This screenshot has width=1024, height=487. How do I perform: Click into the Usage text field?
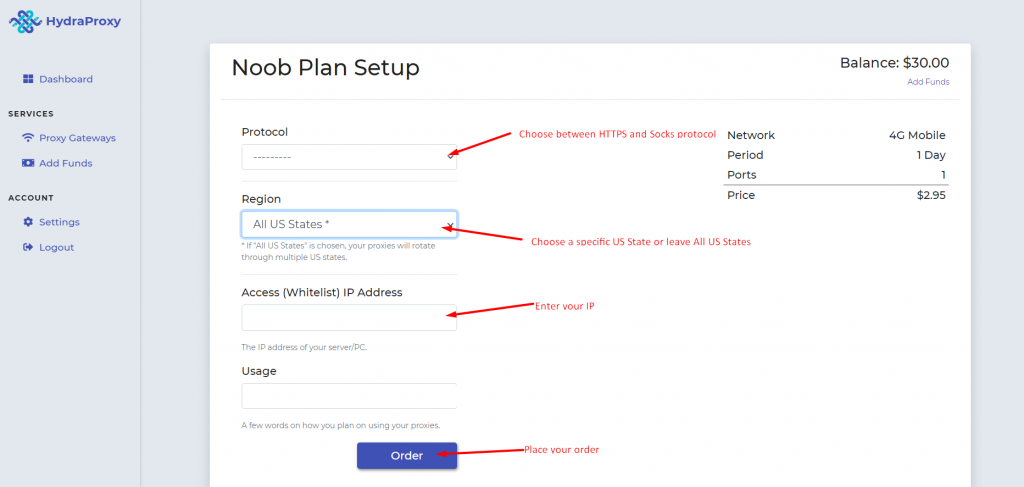(x=348, y=396)
